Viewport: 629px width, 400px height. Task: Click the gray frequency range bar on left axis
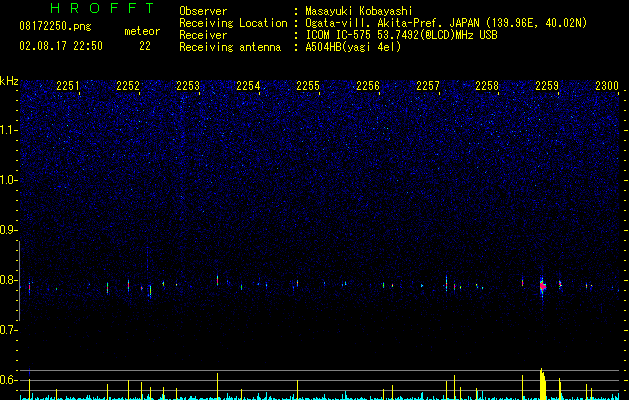point(20,281)
